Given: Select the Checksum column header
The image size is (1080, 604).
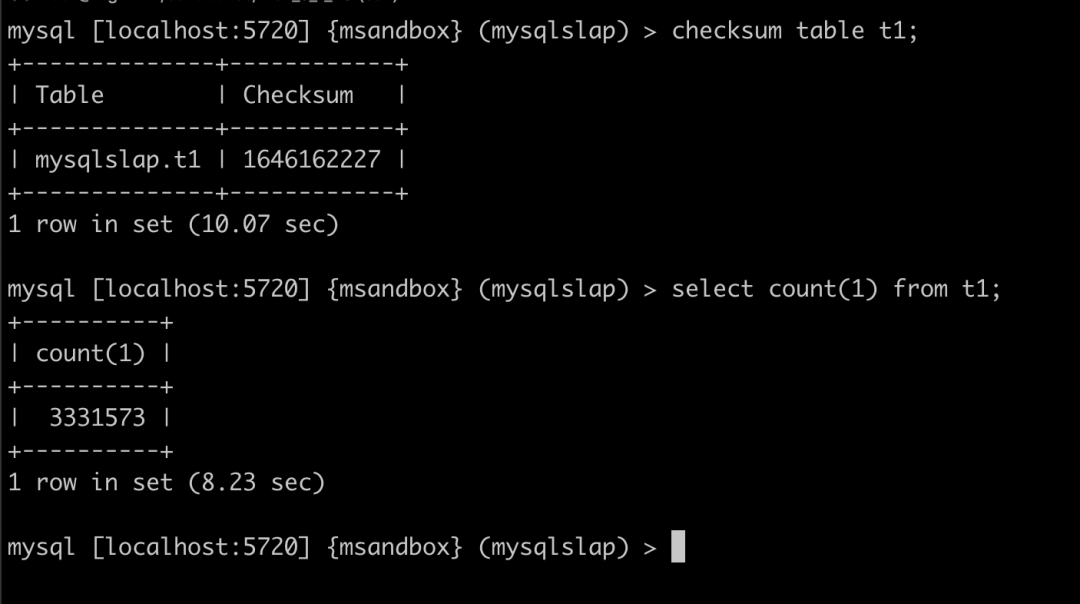Looking at the screenshot, I should tap(298, 95).
